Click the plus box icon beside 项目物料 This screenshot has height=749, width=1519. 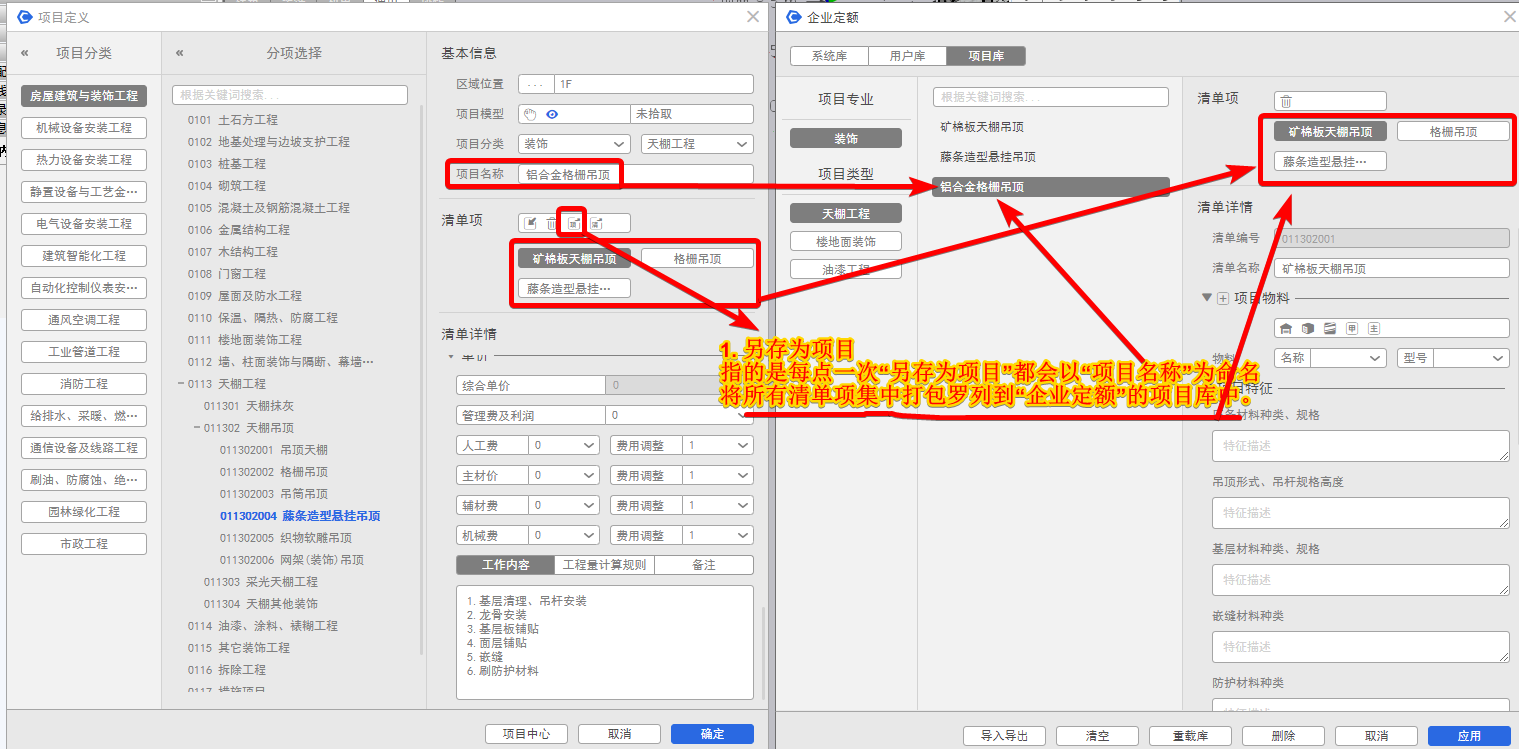pyautogui.click(x=1222, y=298)
